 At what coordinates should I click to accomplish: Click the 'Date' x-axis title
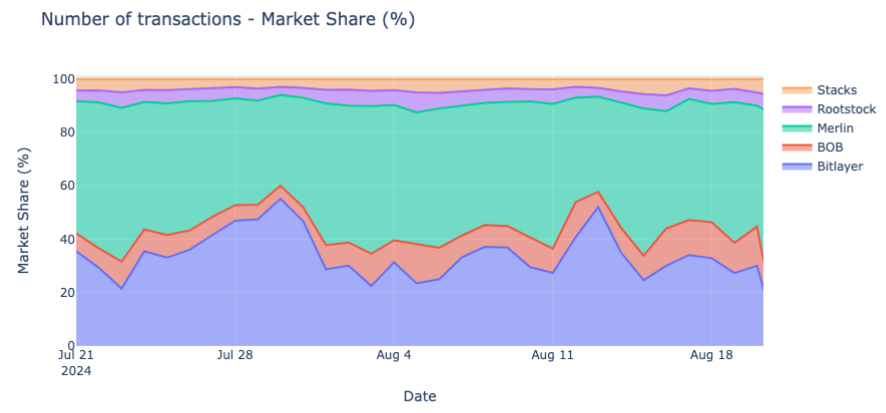tap(420, 396)
